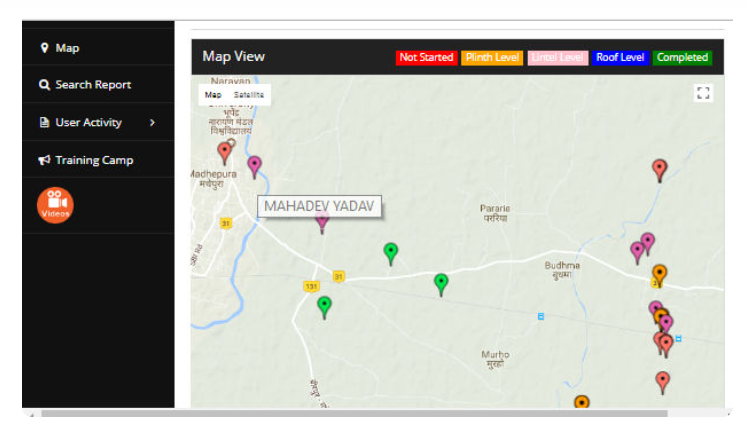Open Search Report in the sidebar

point(98,85)
